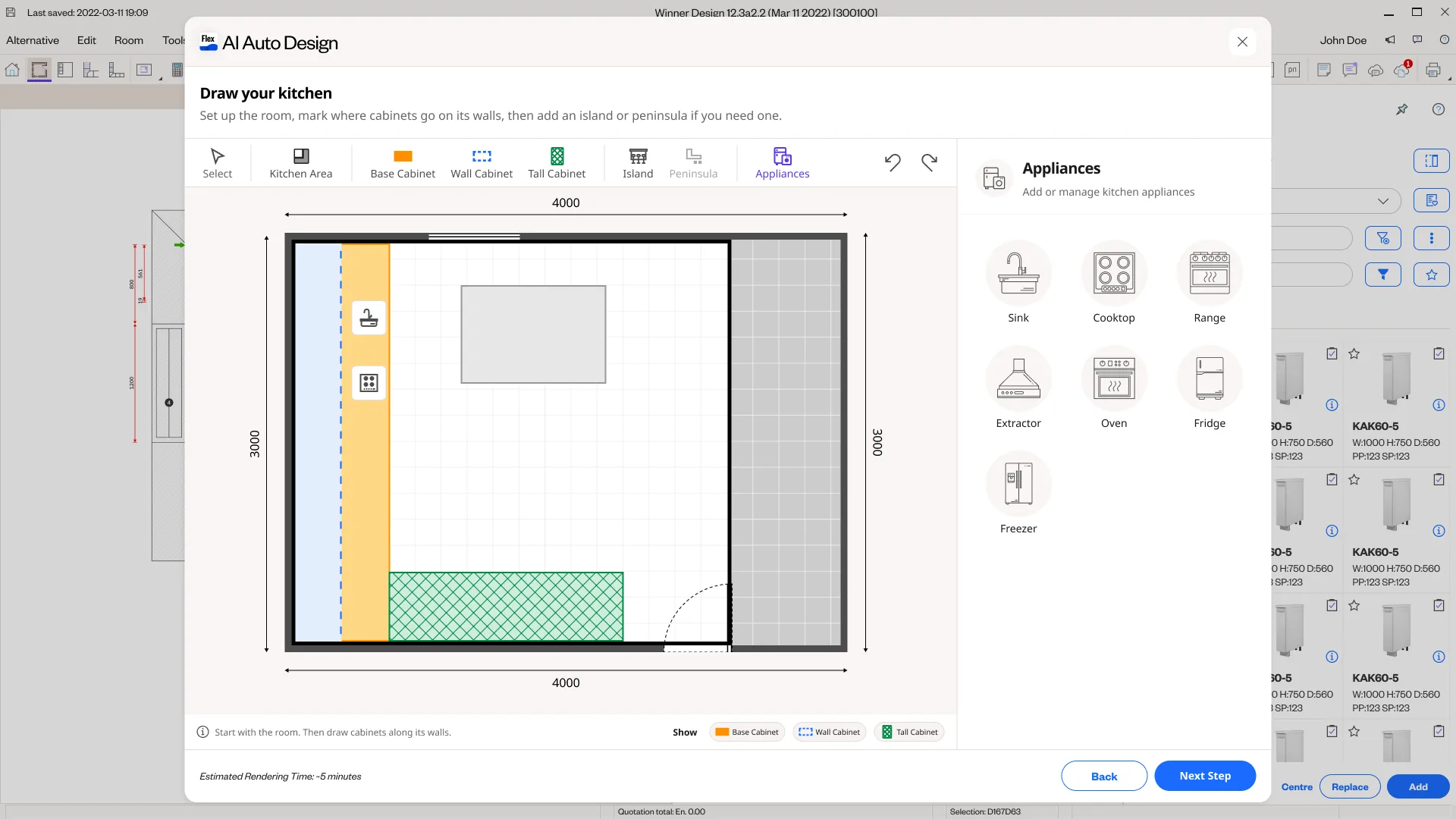Close the AI Auto Design dialog

tap(1242, 42)
